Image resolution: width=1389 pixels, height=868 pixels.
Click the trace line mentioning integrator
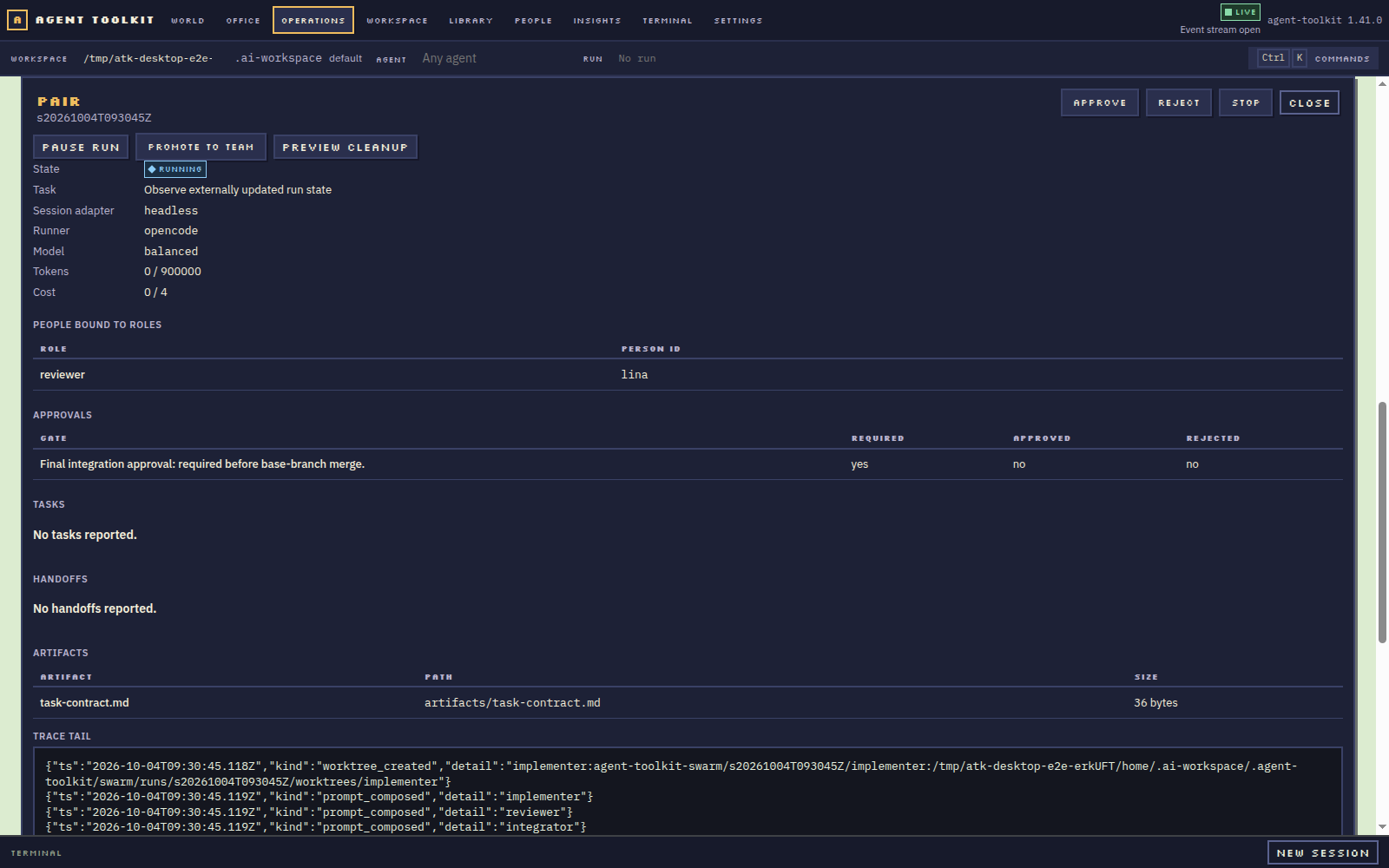(316, 827)
